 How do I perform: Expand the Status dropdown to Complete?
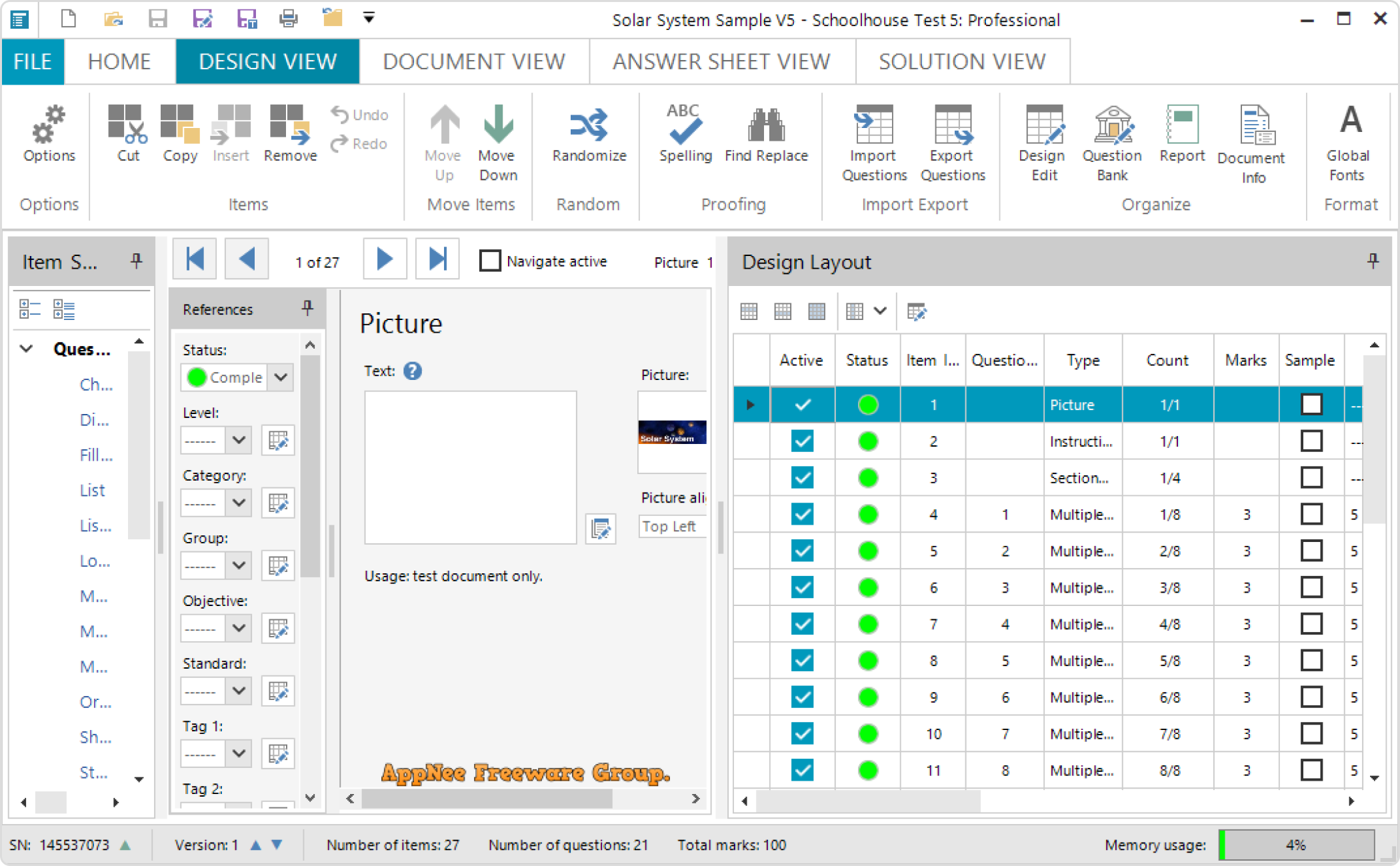point(281,377)
